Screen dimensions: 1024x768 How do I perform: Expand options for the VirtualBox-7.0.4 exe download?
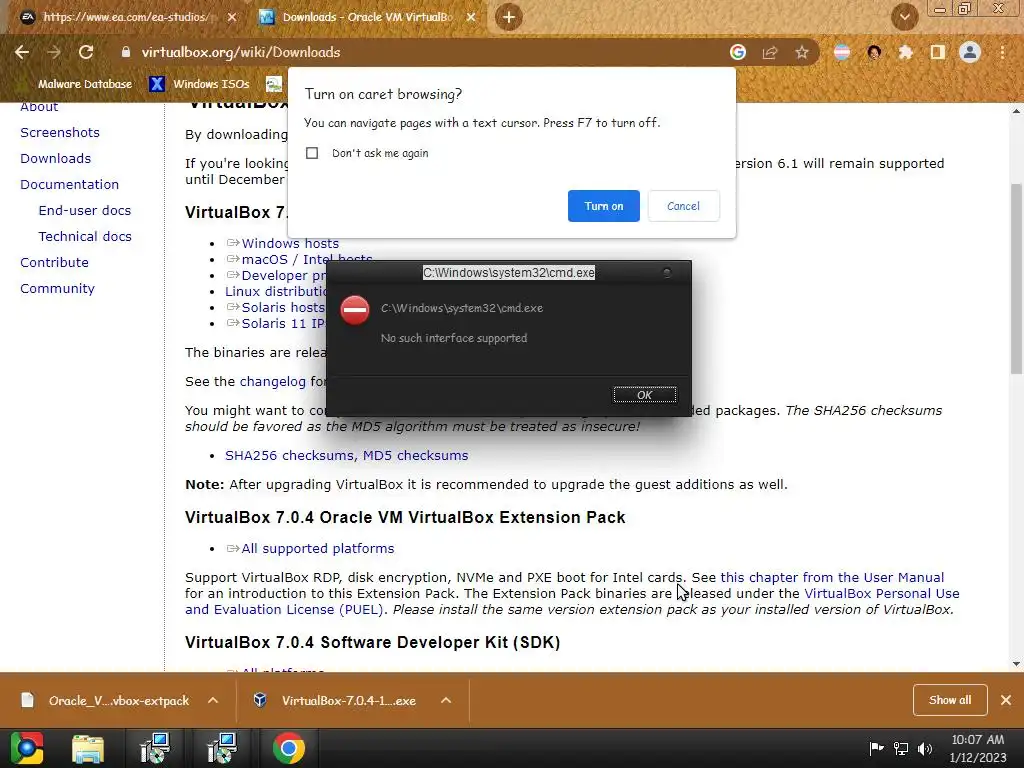pos(446,700)
